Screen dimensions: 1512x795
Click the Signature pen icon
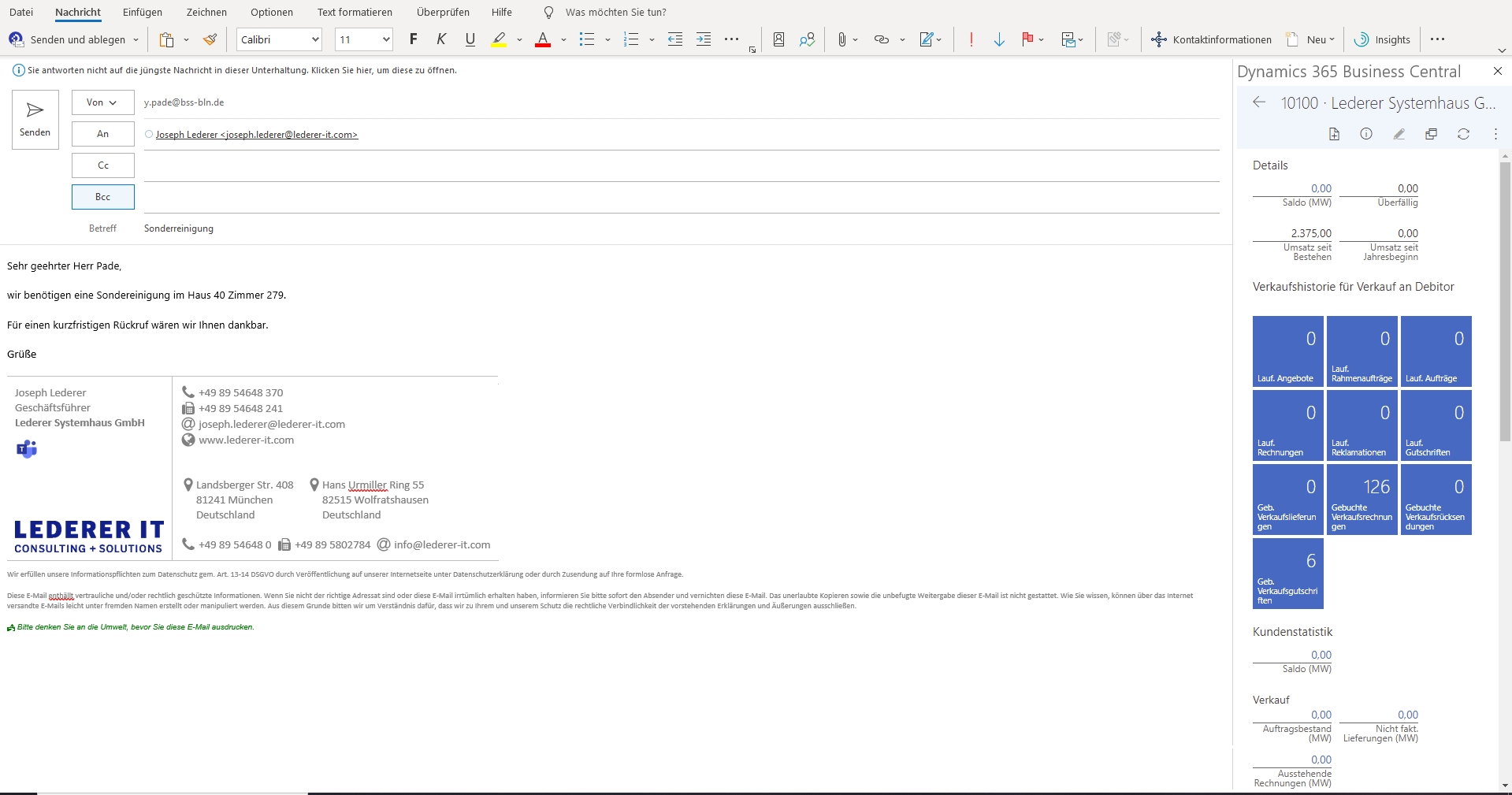[927, 39]
